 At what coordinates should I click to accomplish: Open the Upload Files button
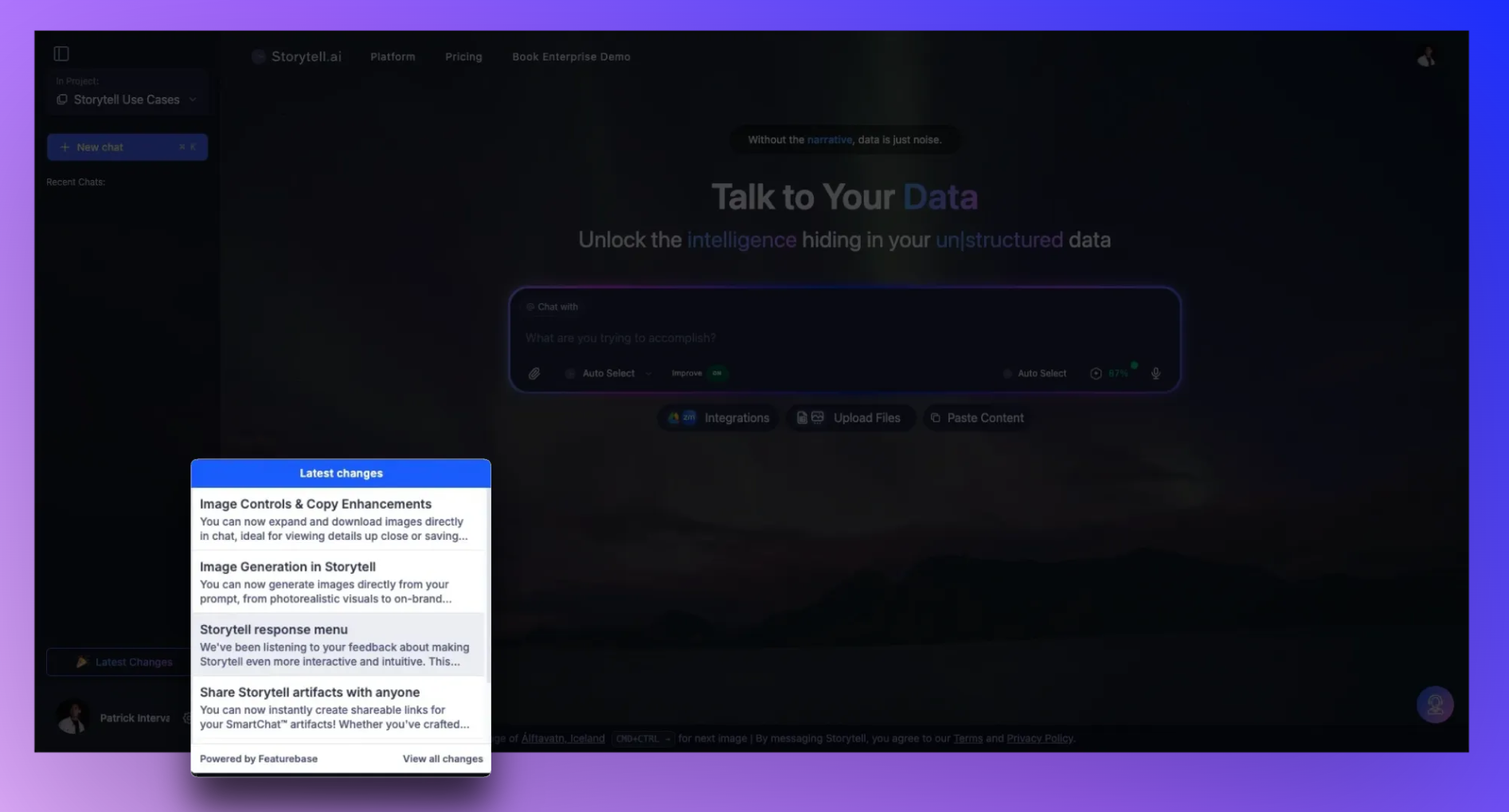tap(850, 418)
